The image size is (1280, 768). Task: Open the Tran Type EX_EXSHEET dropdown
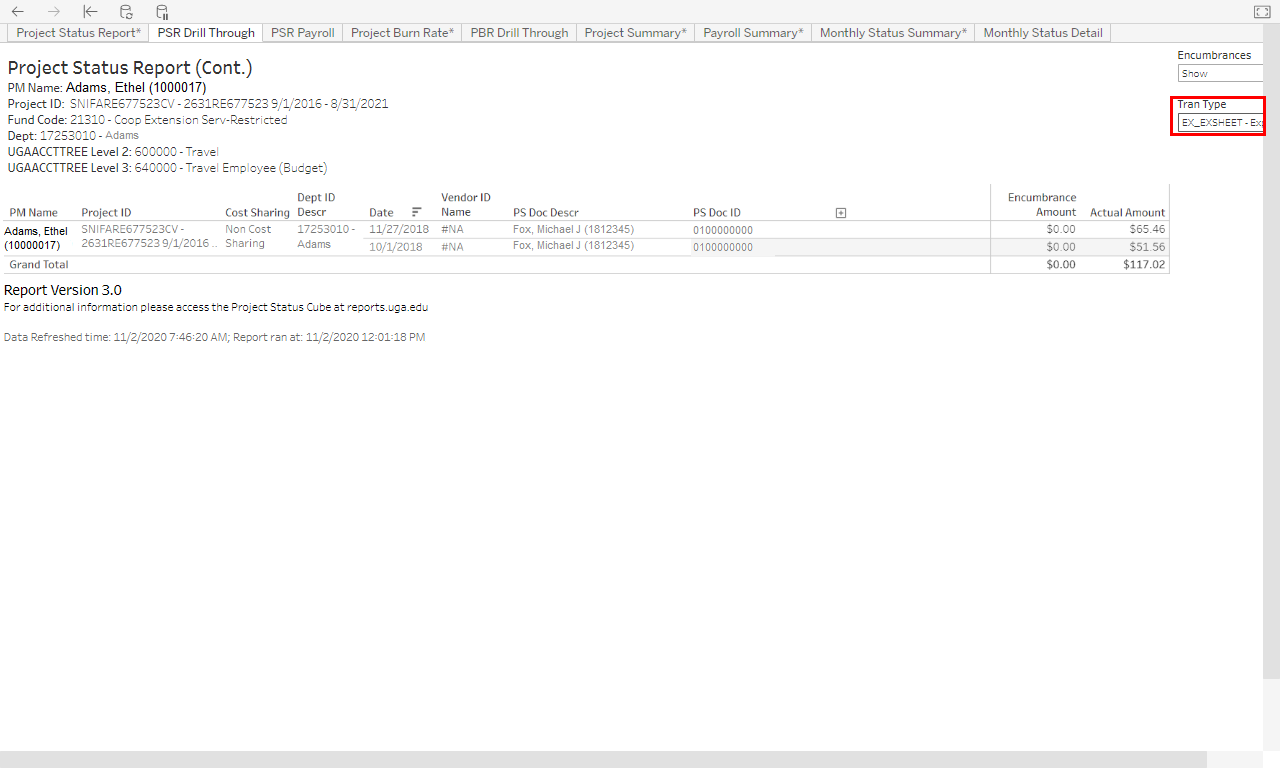coord(1221,122)
